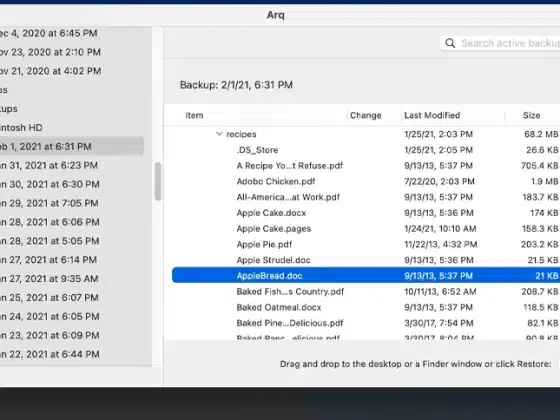Viewport: 560px width, 420px height.
Task: Focus the Search active backup field
Action: tap(500, 44)
